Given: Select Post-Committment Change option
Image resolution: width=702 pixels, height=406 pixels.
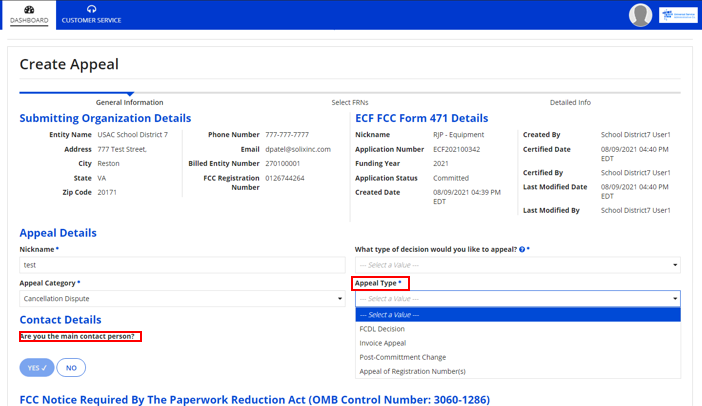Looking at the screenshot, I should tap(402, 357).
